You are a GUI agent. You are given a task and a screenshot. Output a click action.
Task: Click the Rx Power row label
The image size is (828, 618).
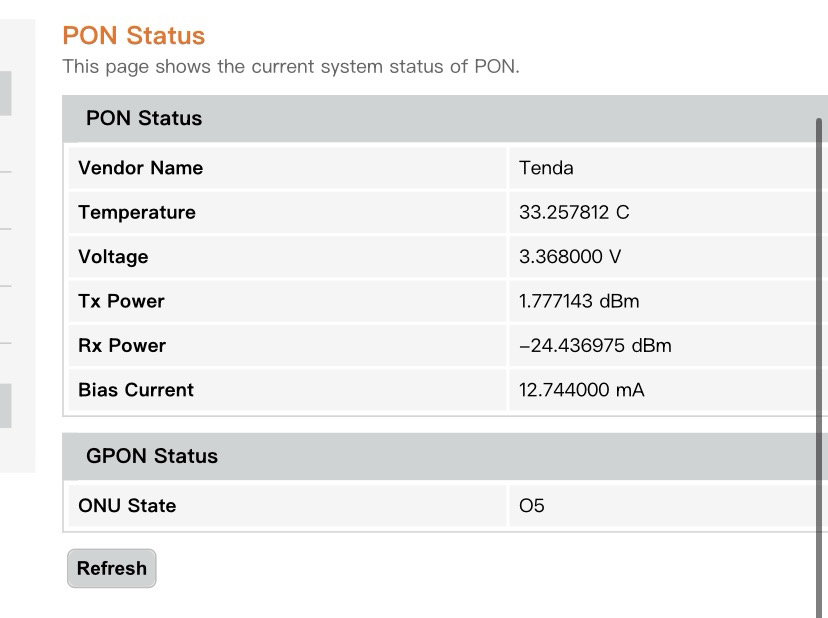[122, 345]
